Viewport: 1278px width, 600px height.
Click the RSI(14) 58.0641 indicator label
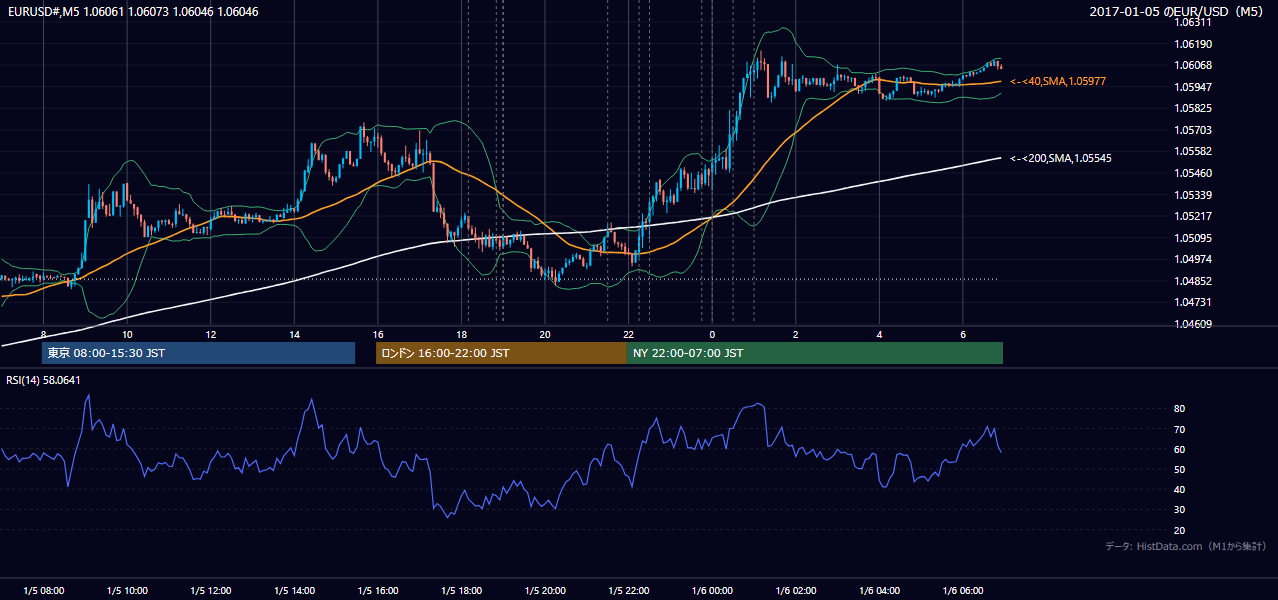click(43, 380)
